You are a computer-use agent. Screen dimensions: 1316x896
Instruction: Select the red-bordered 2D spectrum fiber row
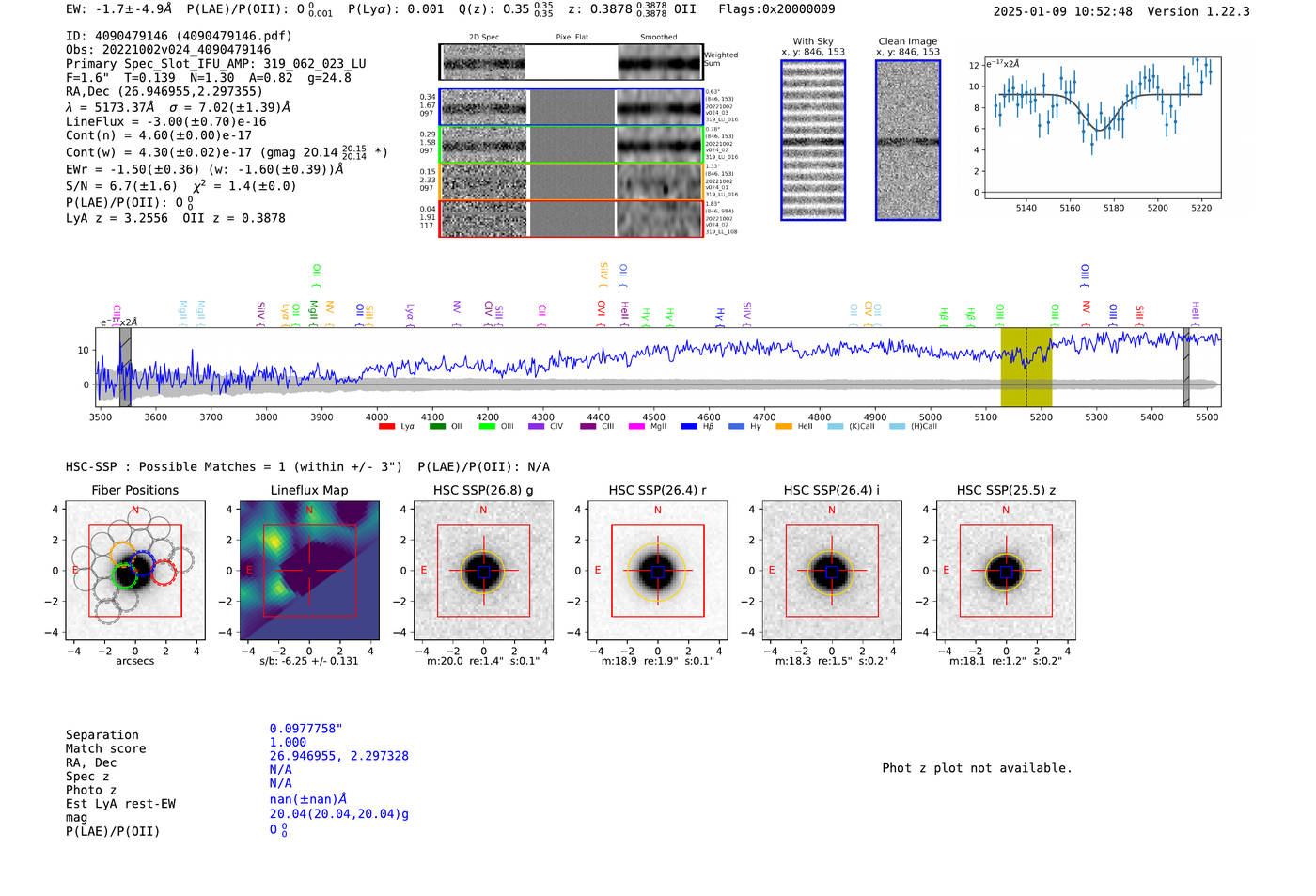(572, 218)
